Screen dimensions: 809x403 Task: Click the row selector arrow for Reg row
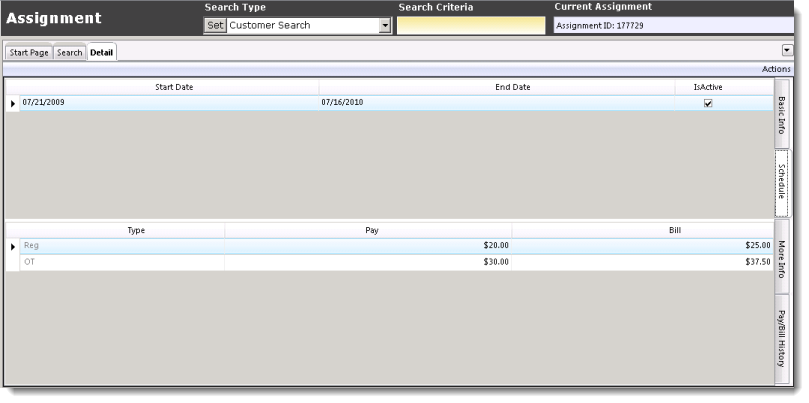(13, 245)
